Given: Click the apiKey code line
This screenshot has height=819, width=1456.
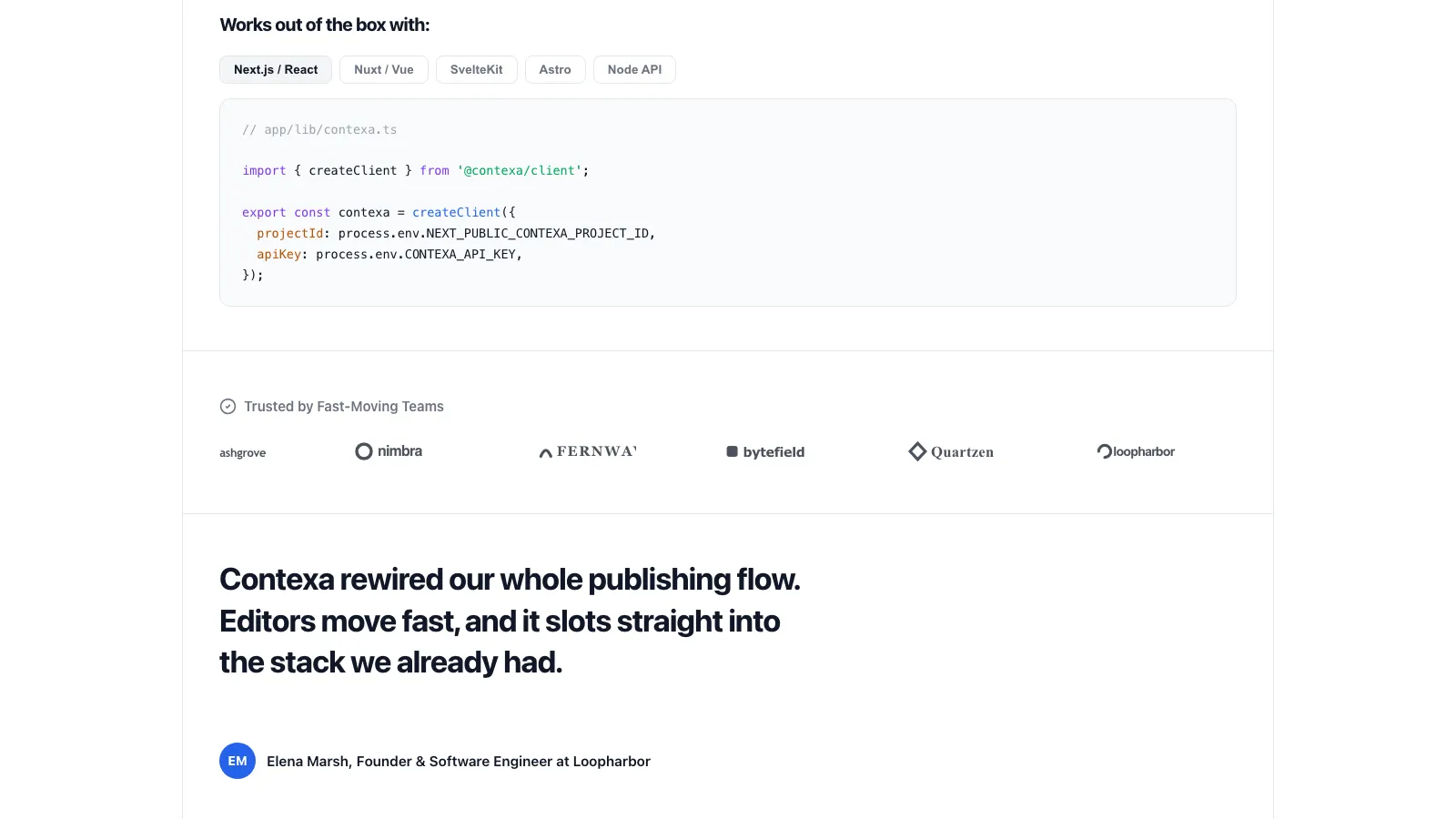Looking at the screenshot, I should (x=389, y=255).
